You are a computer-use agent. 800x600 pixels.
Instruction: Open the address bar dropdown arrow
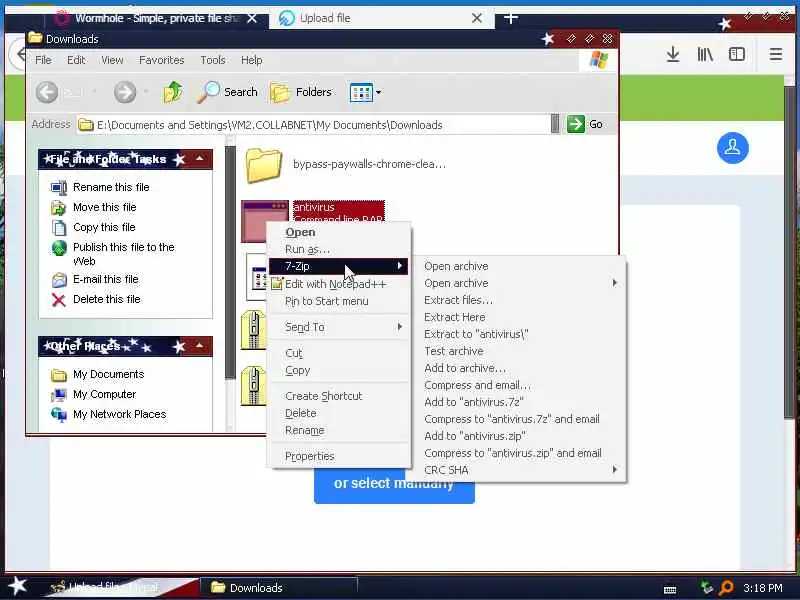point(555,124)
